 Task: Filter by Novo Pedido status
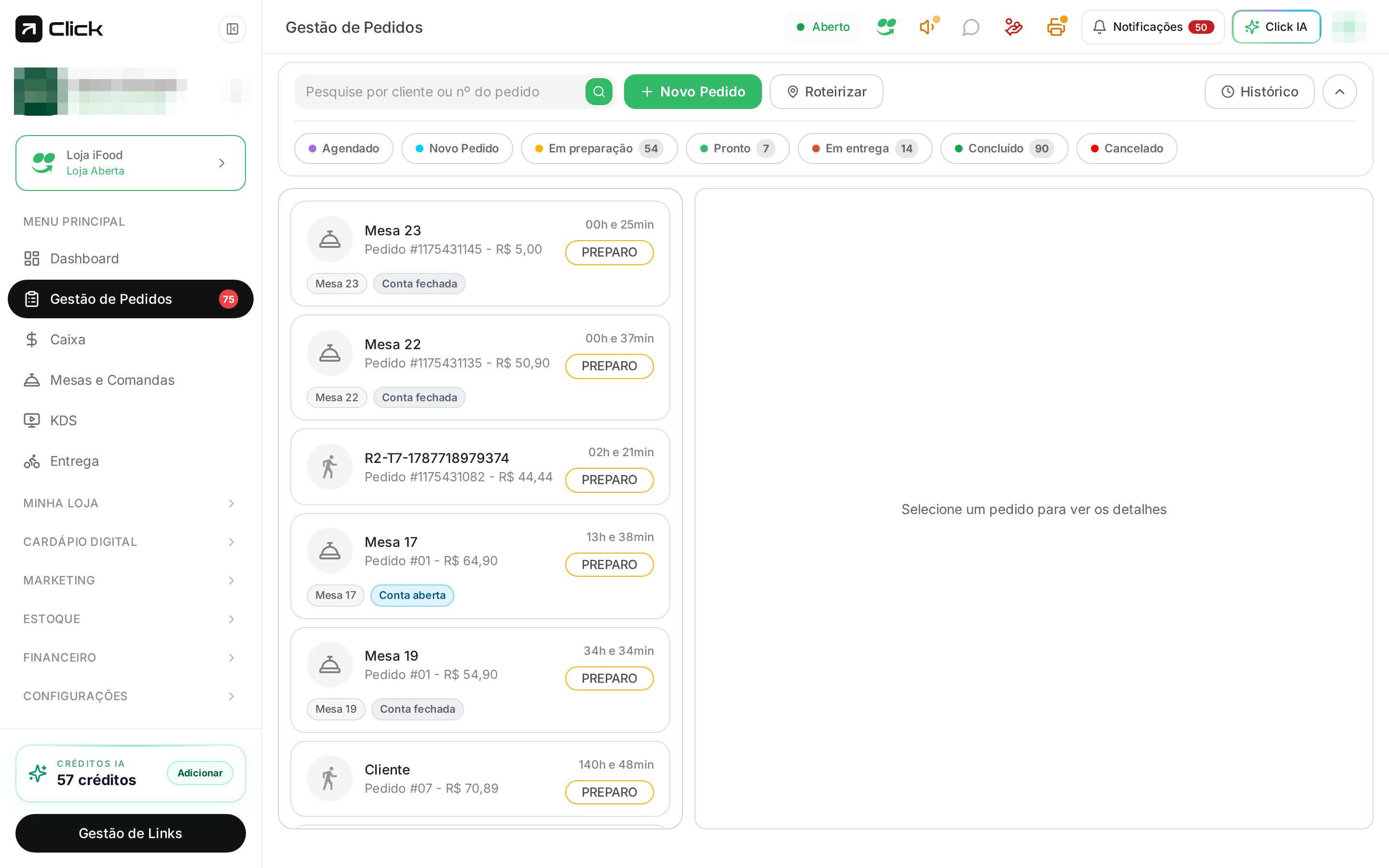click(x=457, y=149)
